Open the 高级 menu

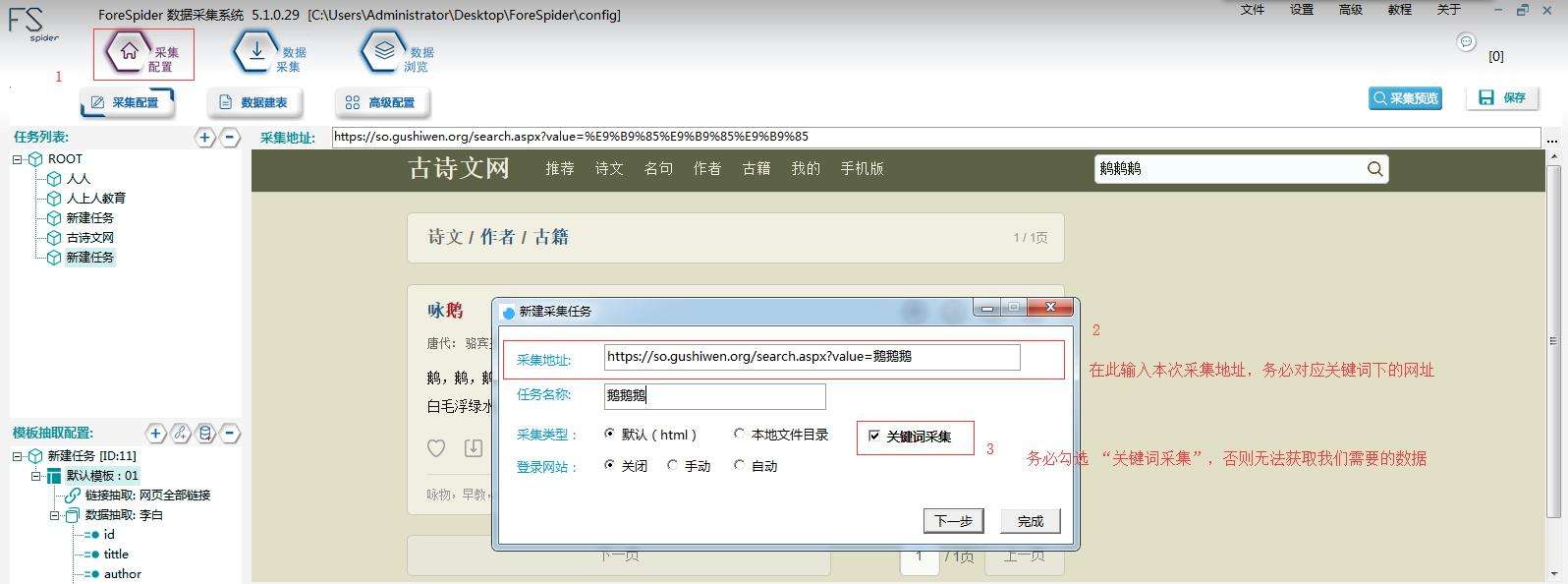point(1351,10)
